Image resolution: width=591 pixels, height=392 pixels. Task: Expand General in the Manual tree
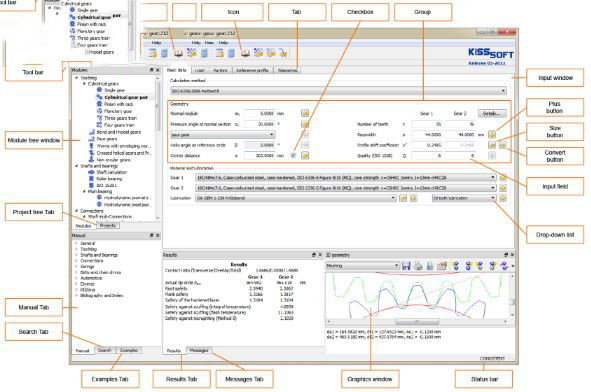pos(76,243)
